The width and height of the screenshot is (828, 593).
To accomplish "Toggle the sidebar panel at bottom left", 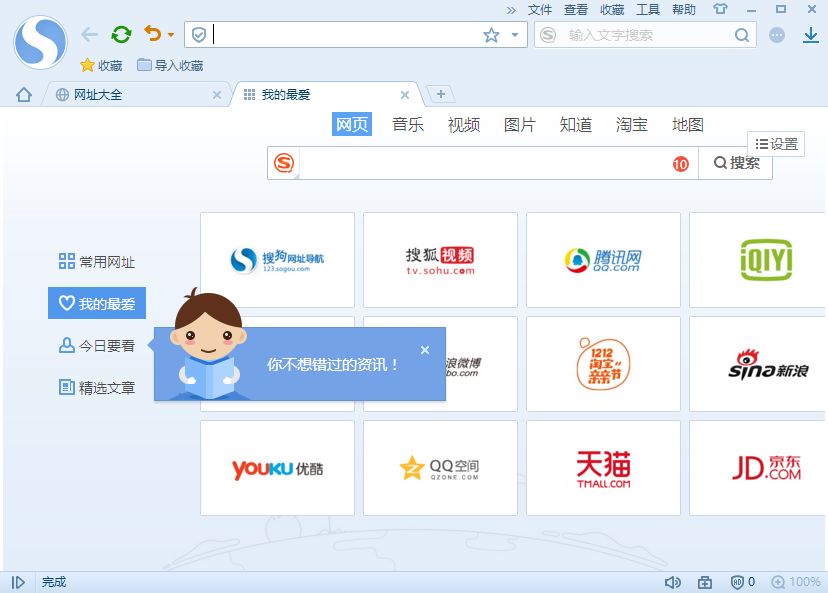I will tap(16, 581).
